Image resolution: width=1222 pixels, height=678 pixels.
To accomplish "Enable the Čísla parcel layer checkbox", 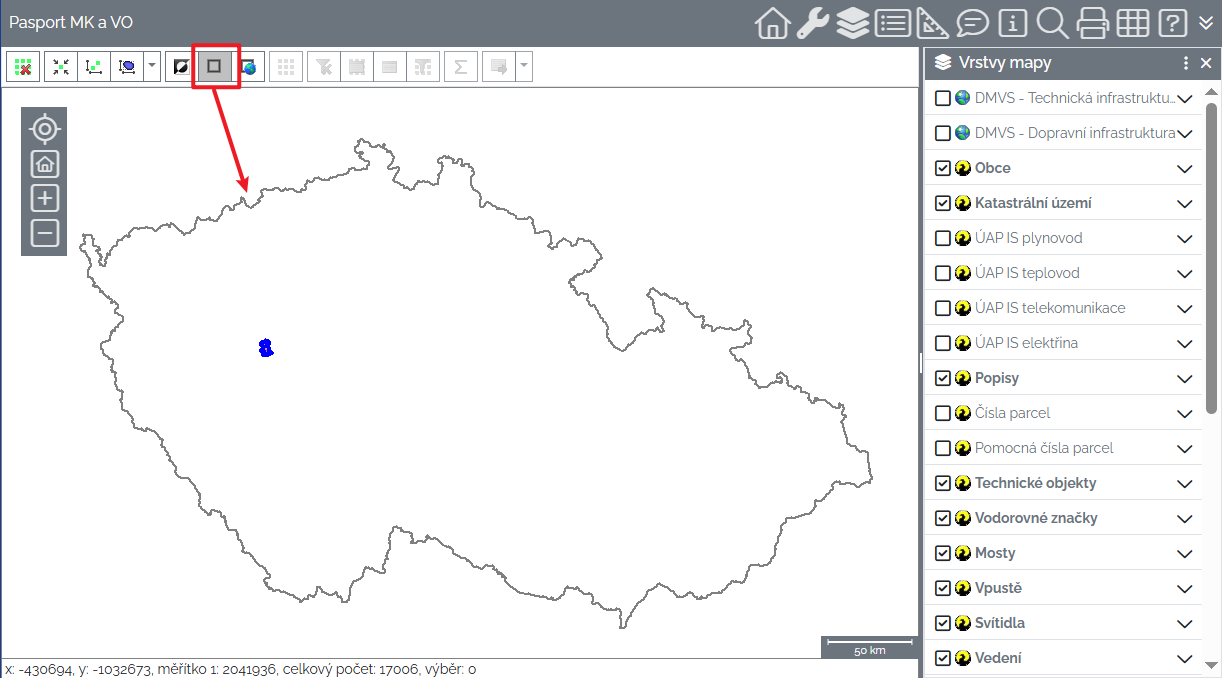I will (x=942, y=413).
